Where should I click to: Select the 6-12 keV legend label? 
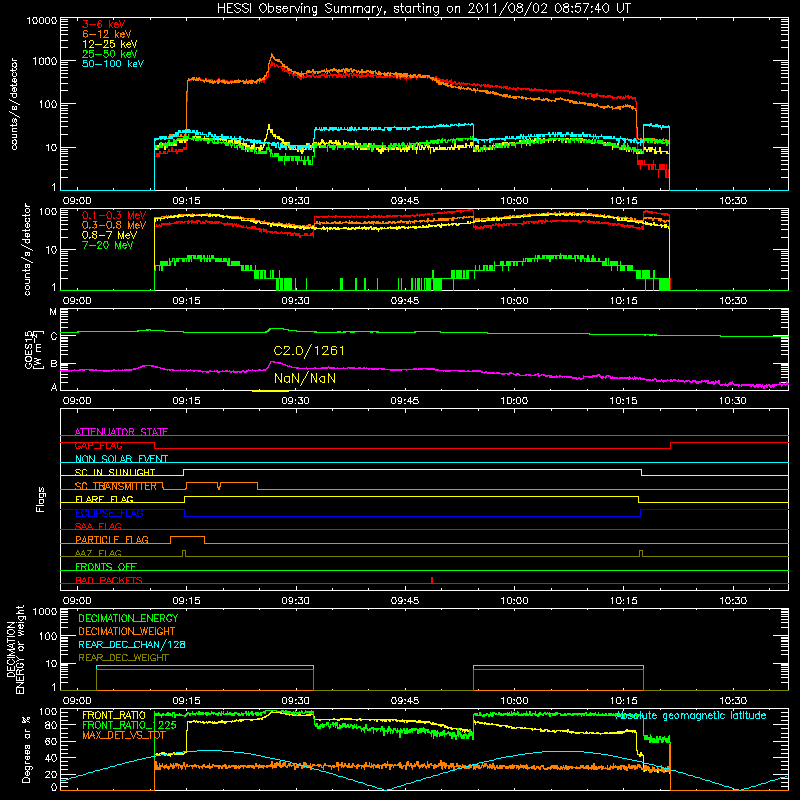pyautogui.click(x=107, y=34)
